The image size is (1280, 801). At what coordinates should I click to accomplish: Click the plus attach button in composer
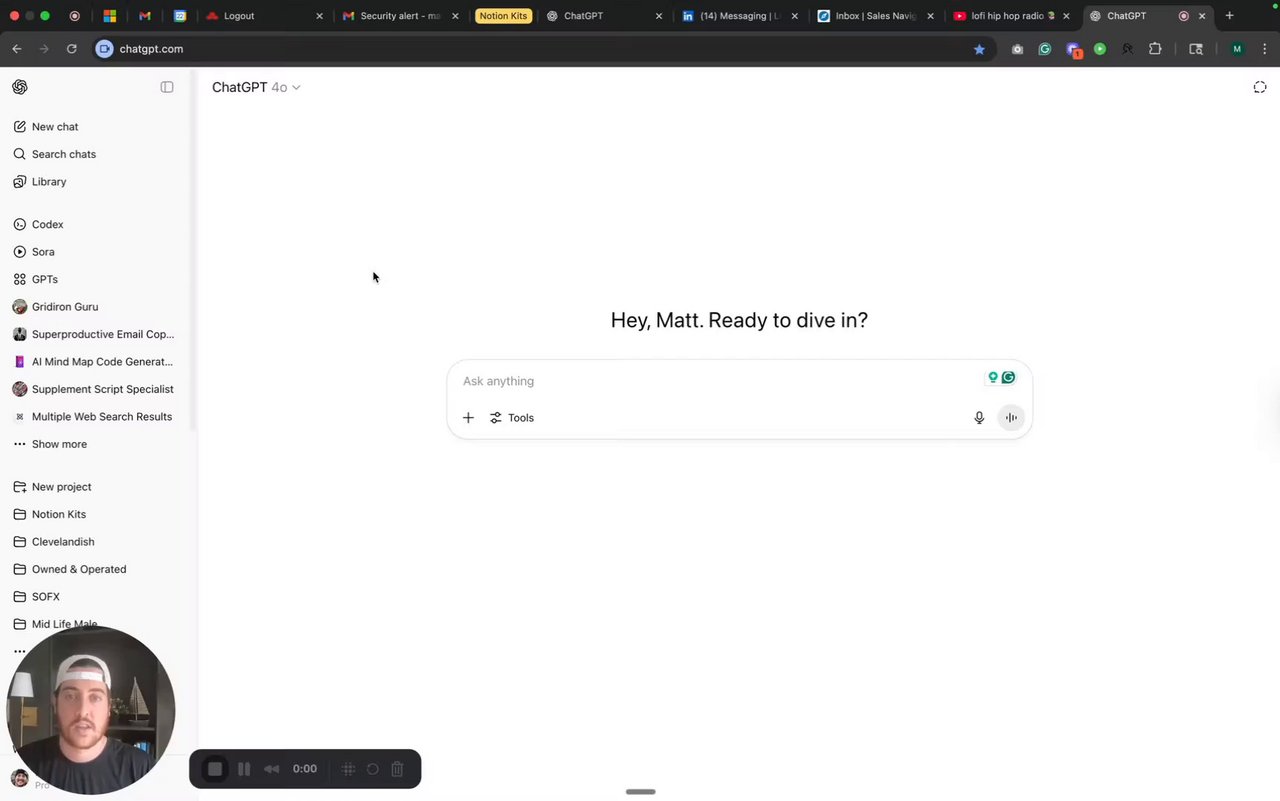[468, 418]
